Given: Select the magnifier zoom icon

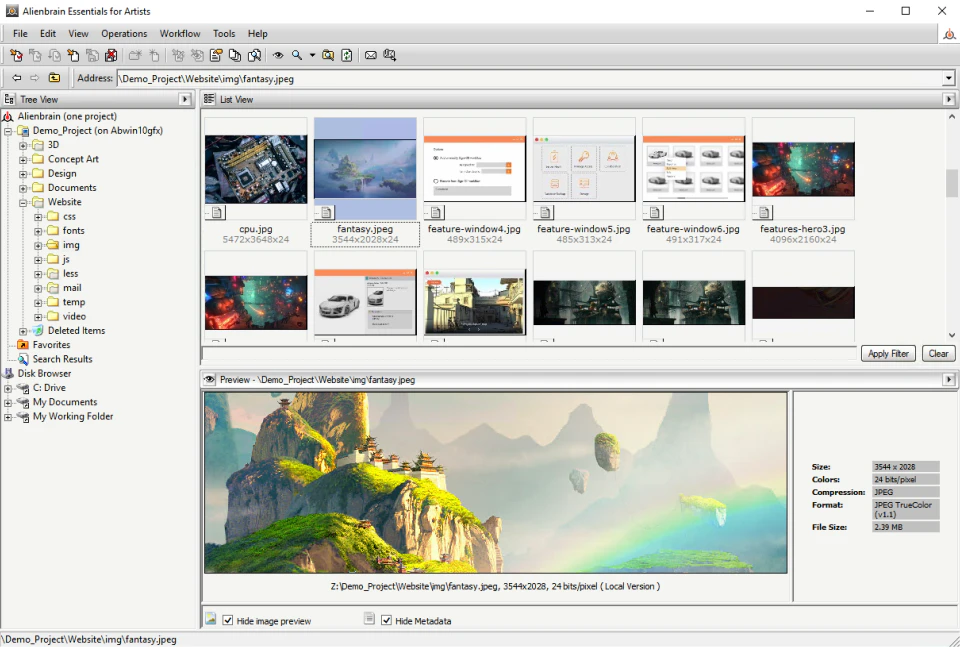Looking at the screenshot, I should tap(297, 56).
